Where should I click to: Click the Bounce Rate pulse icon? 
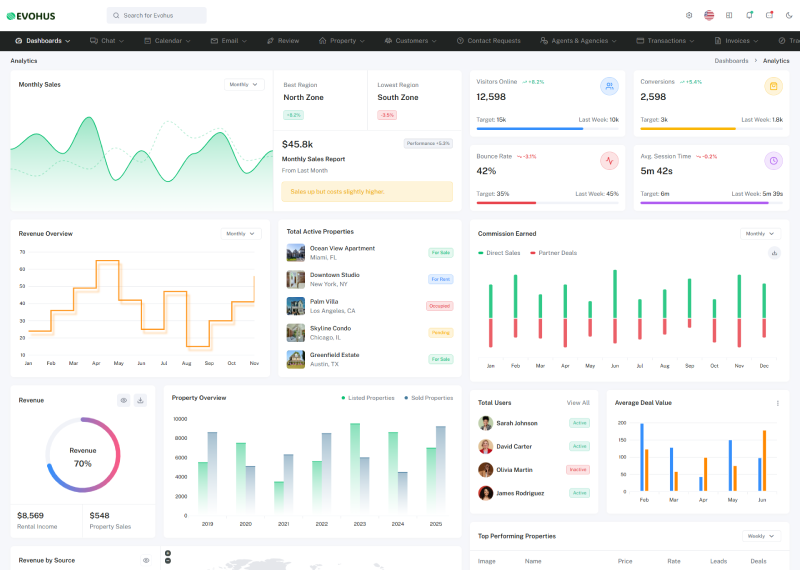click(609, 161)
